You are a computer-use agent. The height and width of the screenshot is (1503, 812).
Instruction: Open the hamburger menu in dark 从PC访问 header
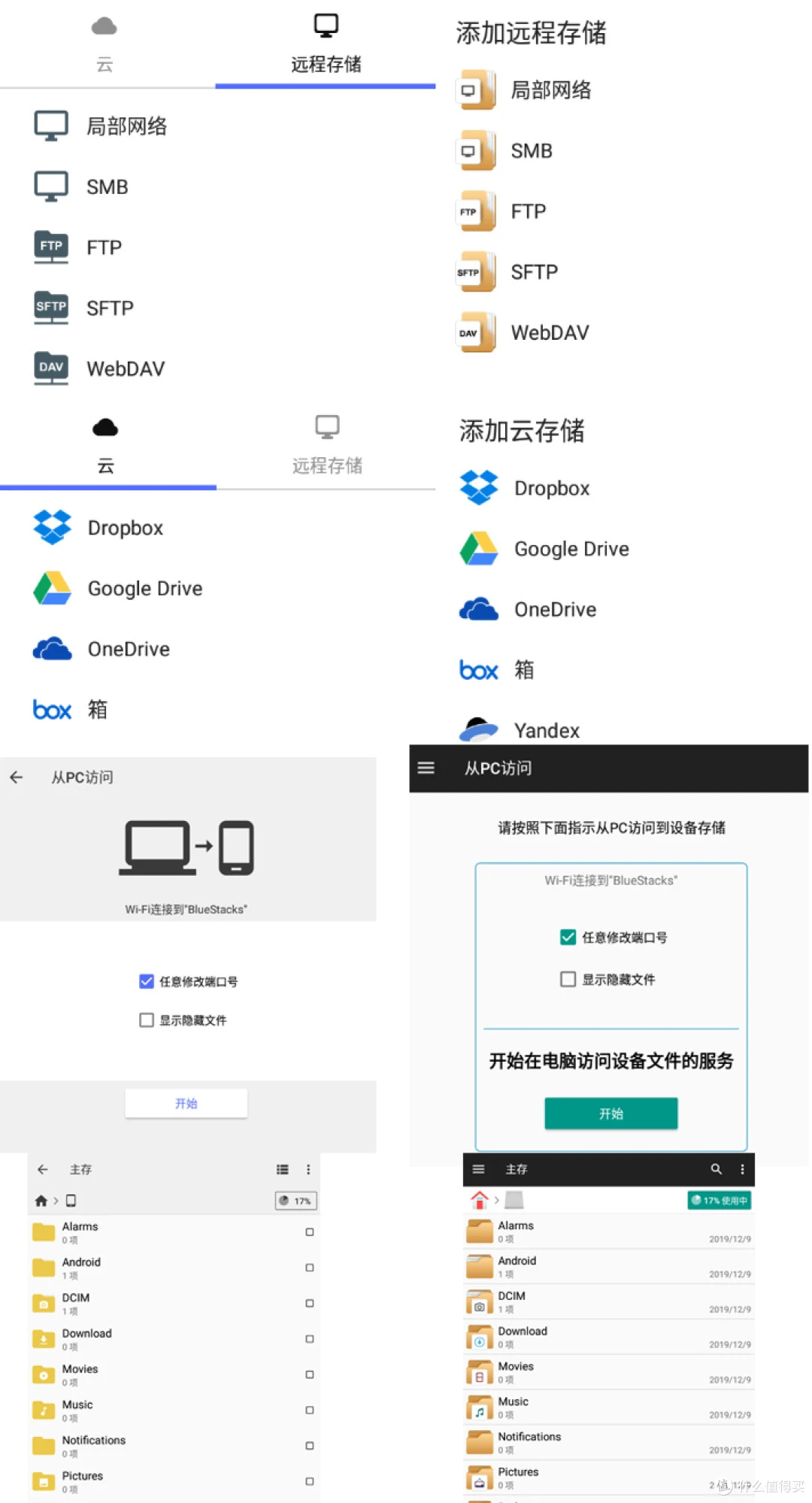point(426,768)
